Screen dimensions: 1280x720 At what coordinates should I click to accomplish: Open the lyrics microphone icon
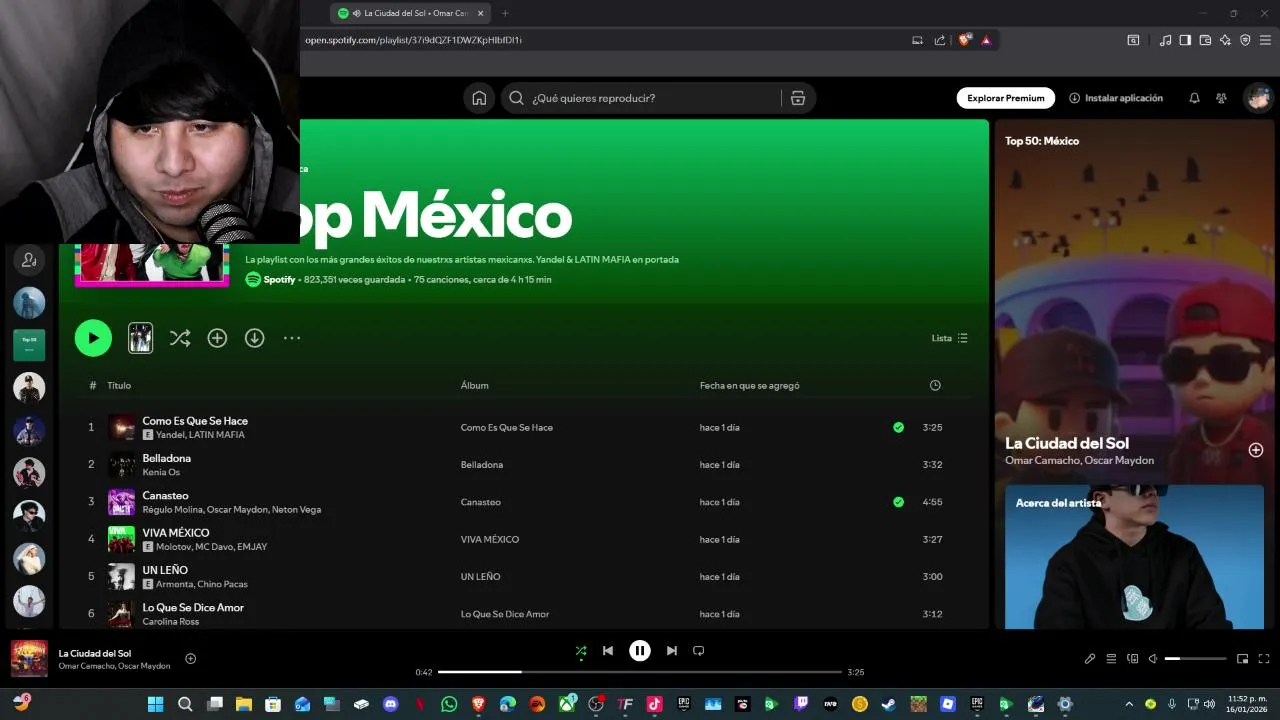point(1090,659)
